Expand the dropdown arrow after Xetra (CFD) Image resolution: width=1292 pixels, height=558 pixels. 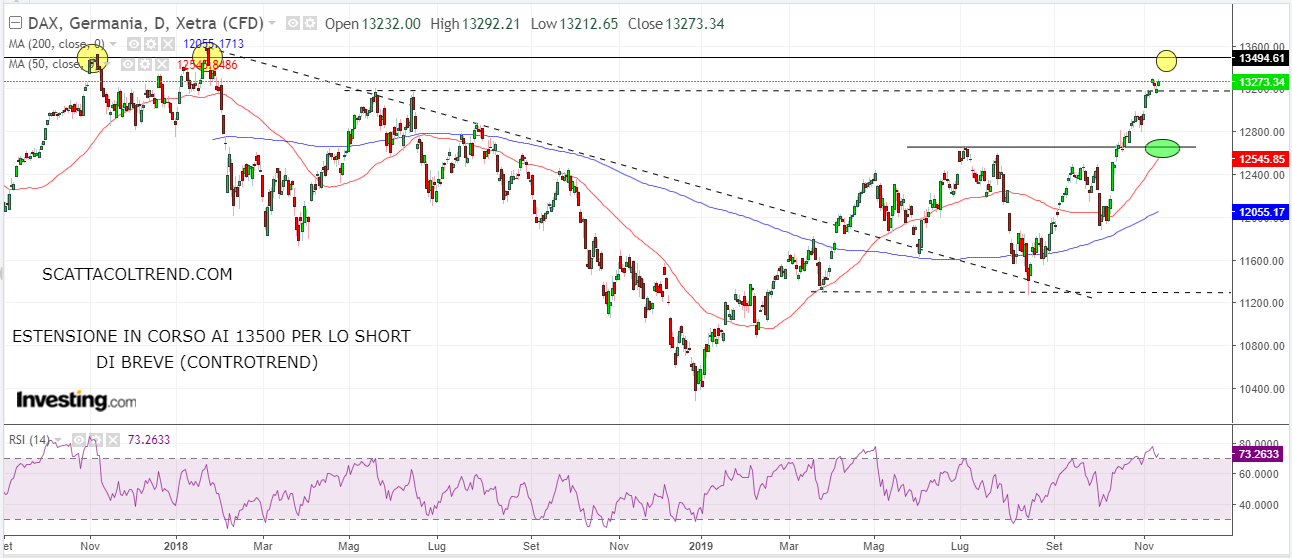click(272, 23)
